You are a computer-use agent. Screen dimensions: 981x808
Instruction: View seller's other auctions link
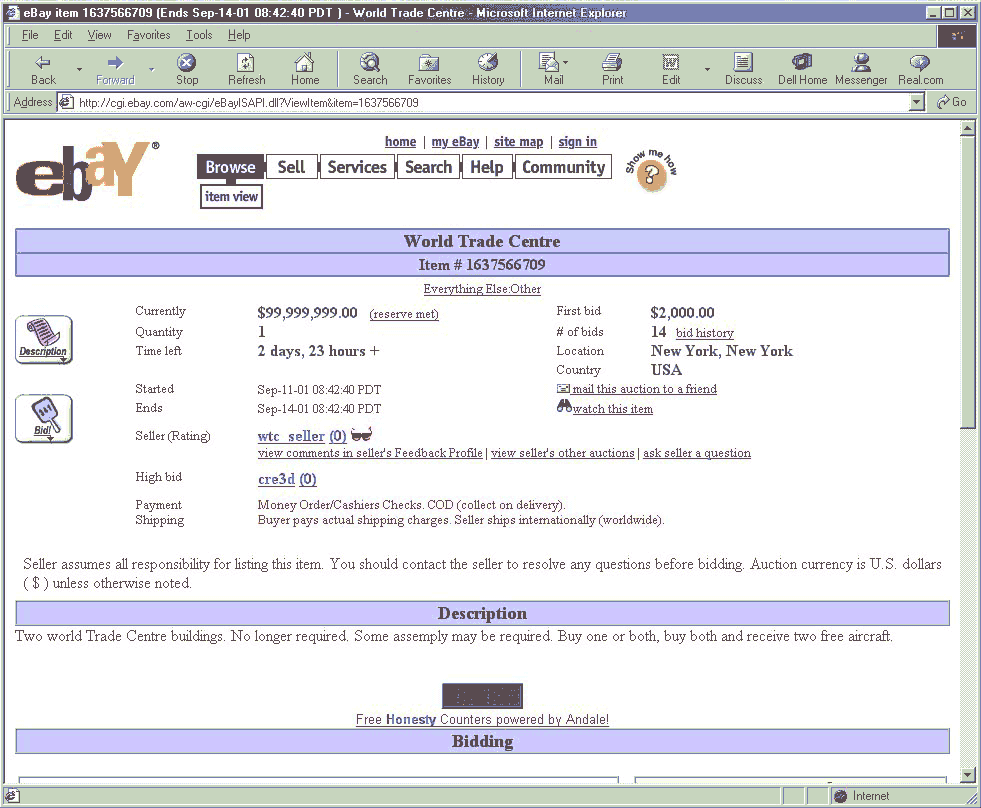(562, 453)
